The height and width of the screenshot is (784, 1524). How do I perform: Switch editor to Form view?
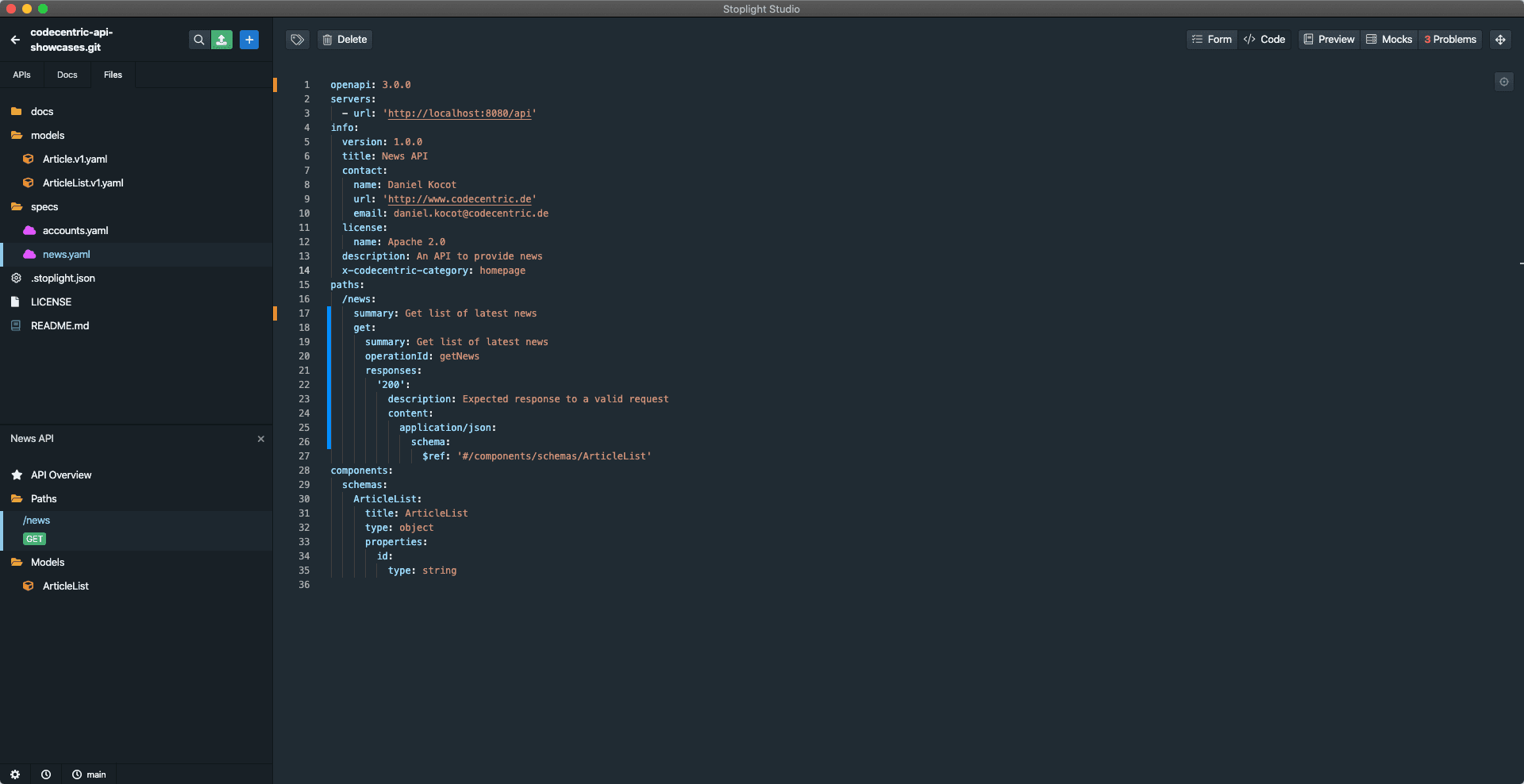(x=1212, y=40)
